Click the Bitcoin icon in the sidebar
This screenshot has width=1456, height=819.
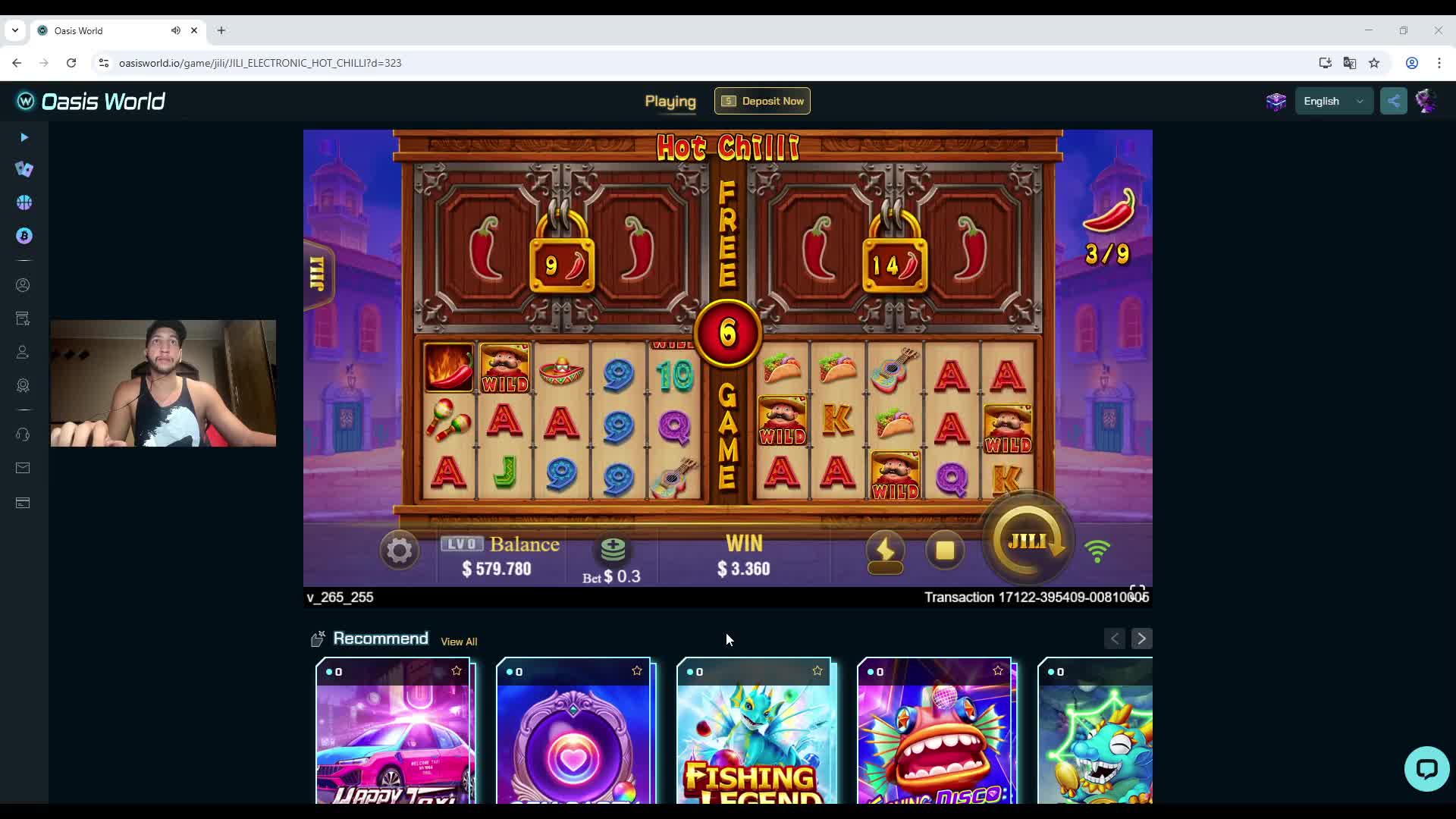click(x=24, y=236)
